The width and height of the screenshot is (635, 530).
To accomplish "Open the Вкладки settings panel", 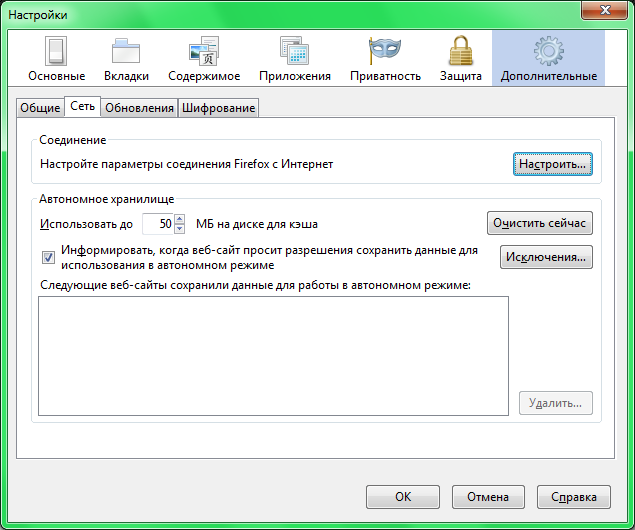I will click(x=126, y=59).
